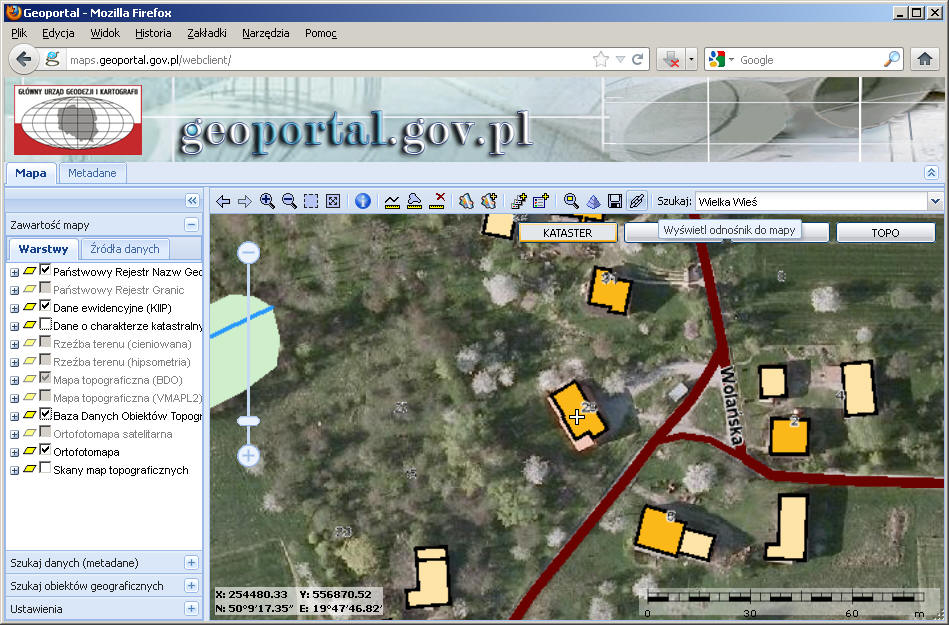Zoom in with the map slider plus button
Screen dimensions: 949x625
click(248, 455)
